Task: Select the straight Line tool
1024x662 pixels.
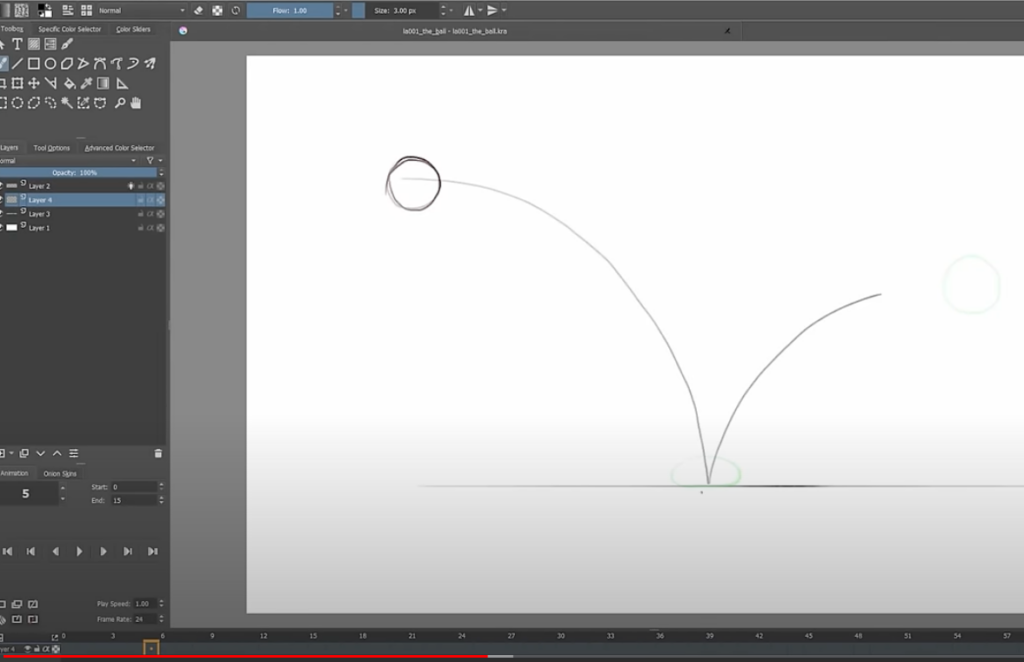Action: coord(18,64)
